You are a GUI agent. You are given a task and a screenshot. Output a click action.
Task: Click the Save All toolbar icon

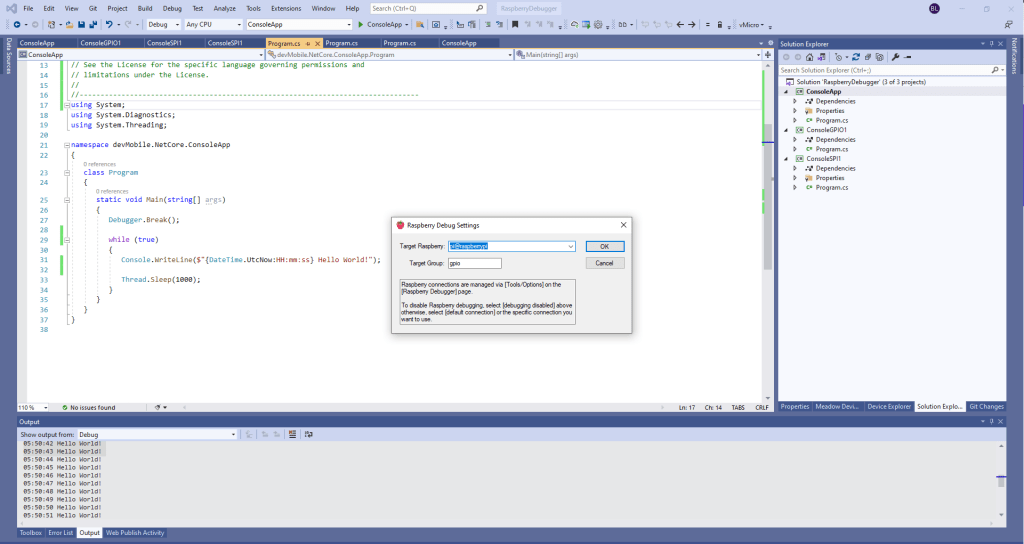coord(92,24)
